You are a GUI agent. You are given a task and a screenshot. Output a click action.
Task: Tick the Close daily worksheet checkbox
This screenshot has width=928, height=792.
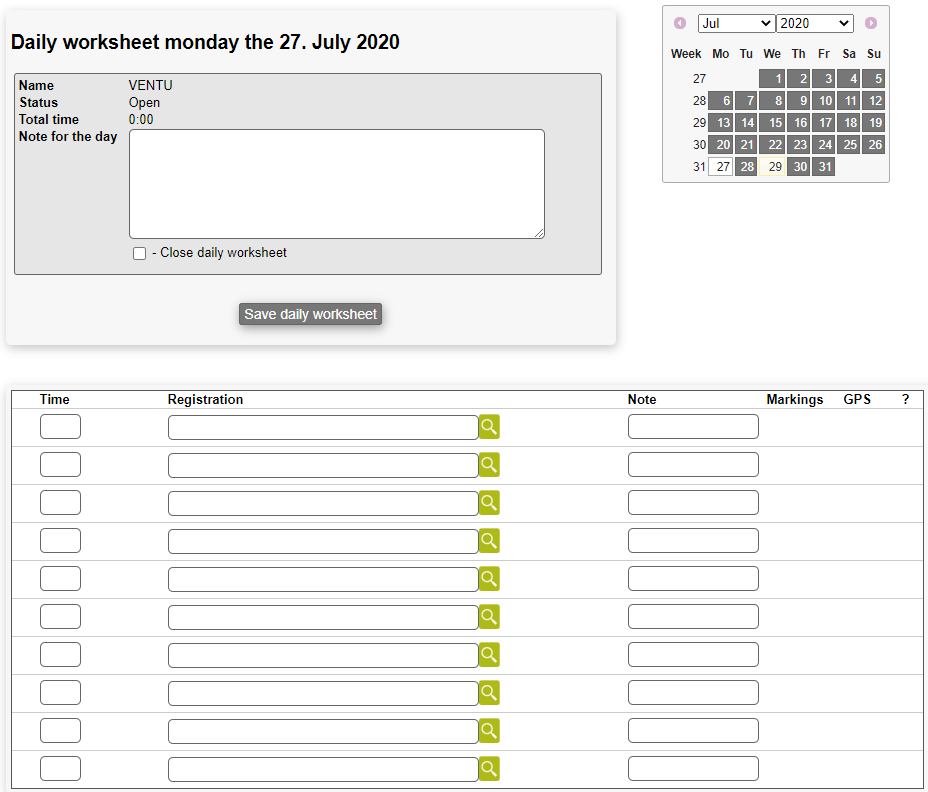click(x=140, y=254)
